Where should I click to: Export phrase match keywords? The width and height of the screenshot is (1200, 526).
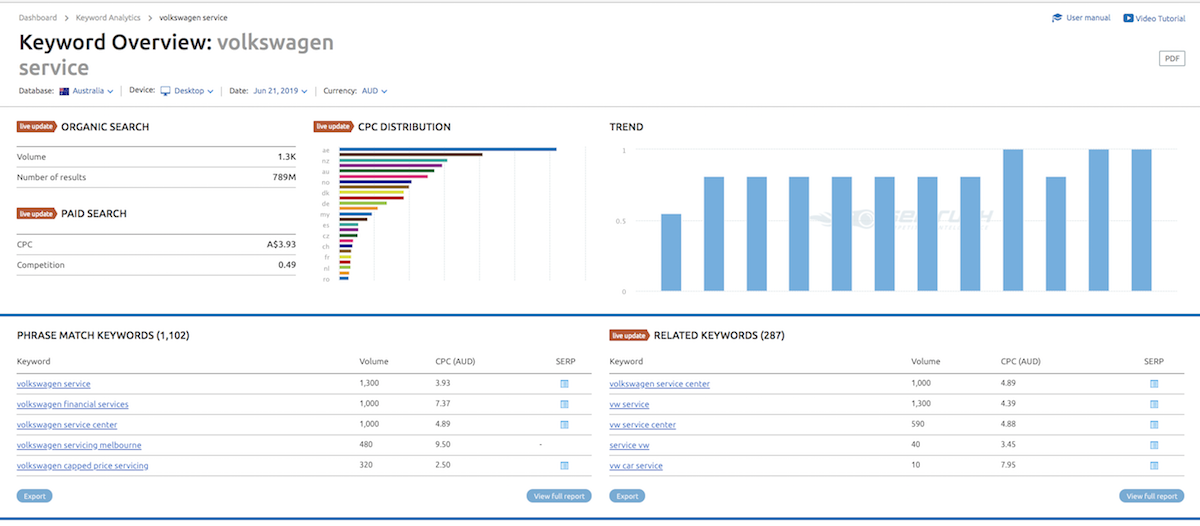[x=35, y=496]
